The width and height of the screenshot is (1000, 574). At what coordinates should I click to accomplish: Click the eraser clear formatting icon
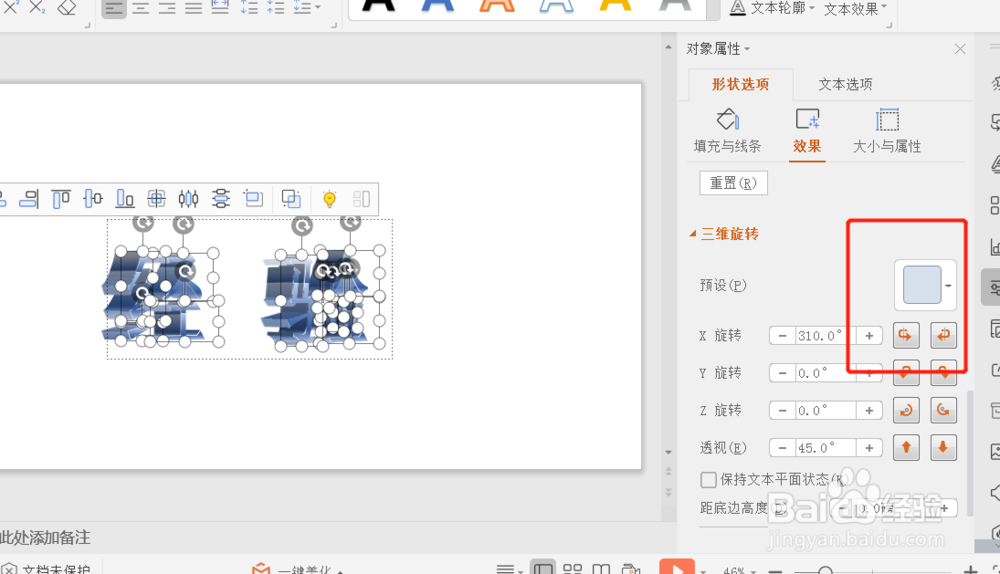[x=66, y=7]
